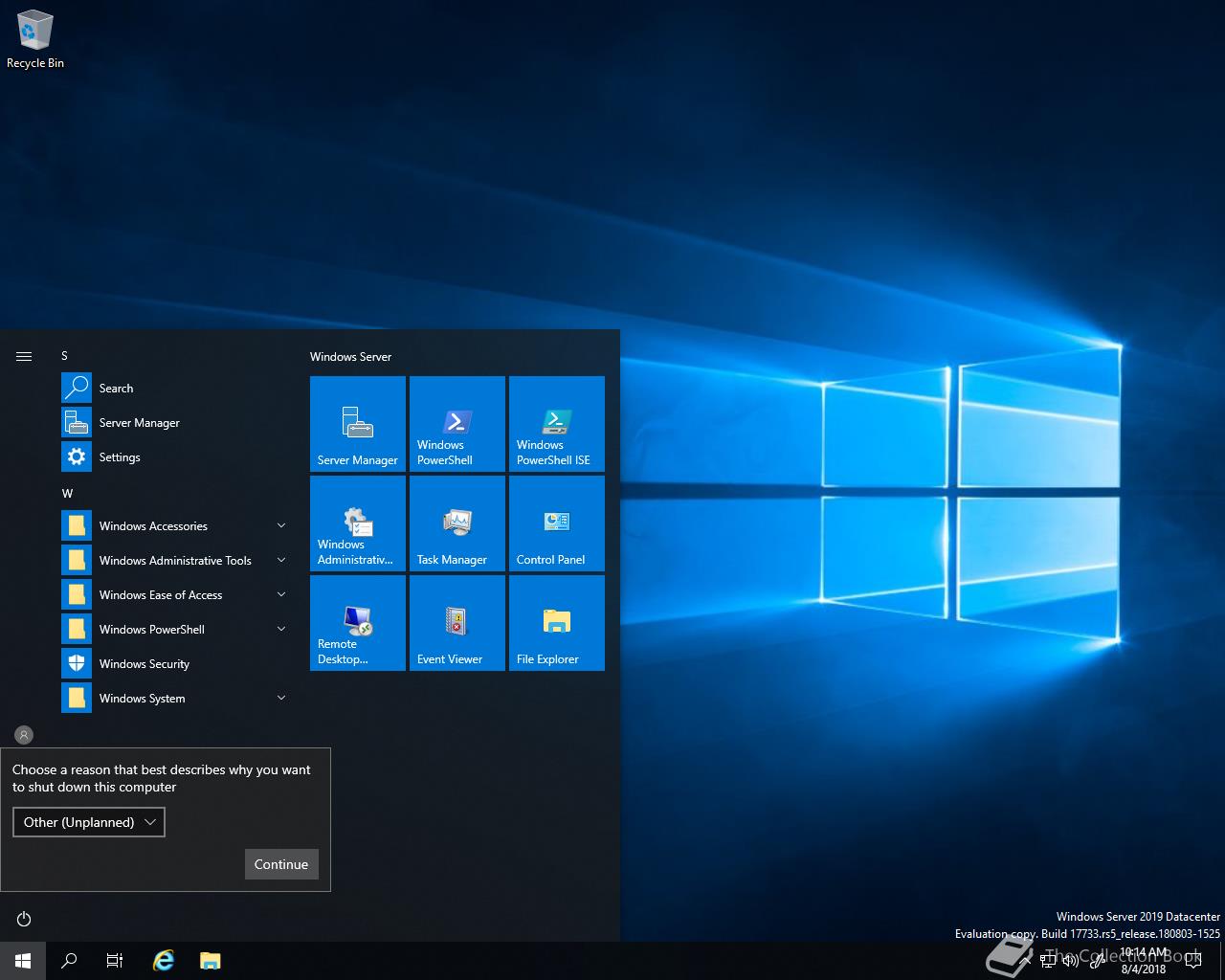Click the taskbar clock showing 10:14 AM
The image size is (1225, 980).
[1144, 961]
